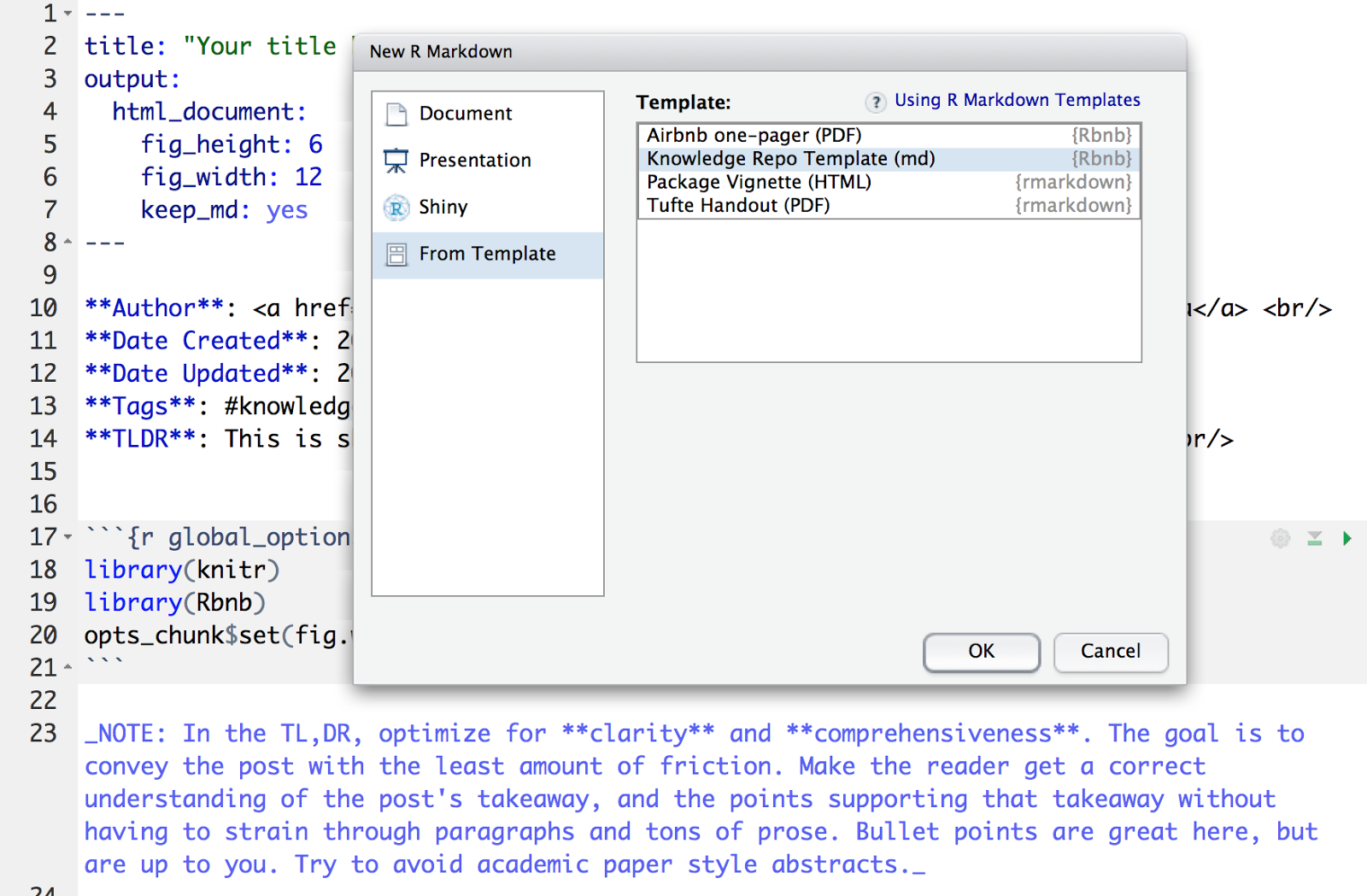Click the fig_height: 6 line in editor
1367x896 pixels.
coord(232,144)
